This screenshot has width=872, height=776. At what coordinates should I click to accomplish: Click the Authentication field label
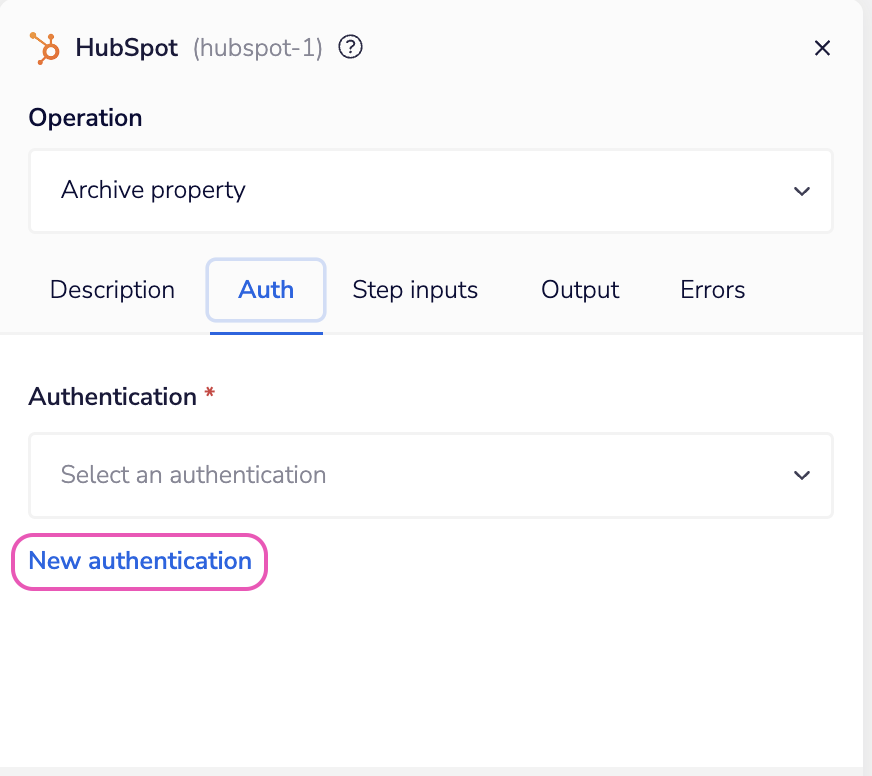click(112, 396)
